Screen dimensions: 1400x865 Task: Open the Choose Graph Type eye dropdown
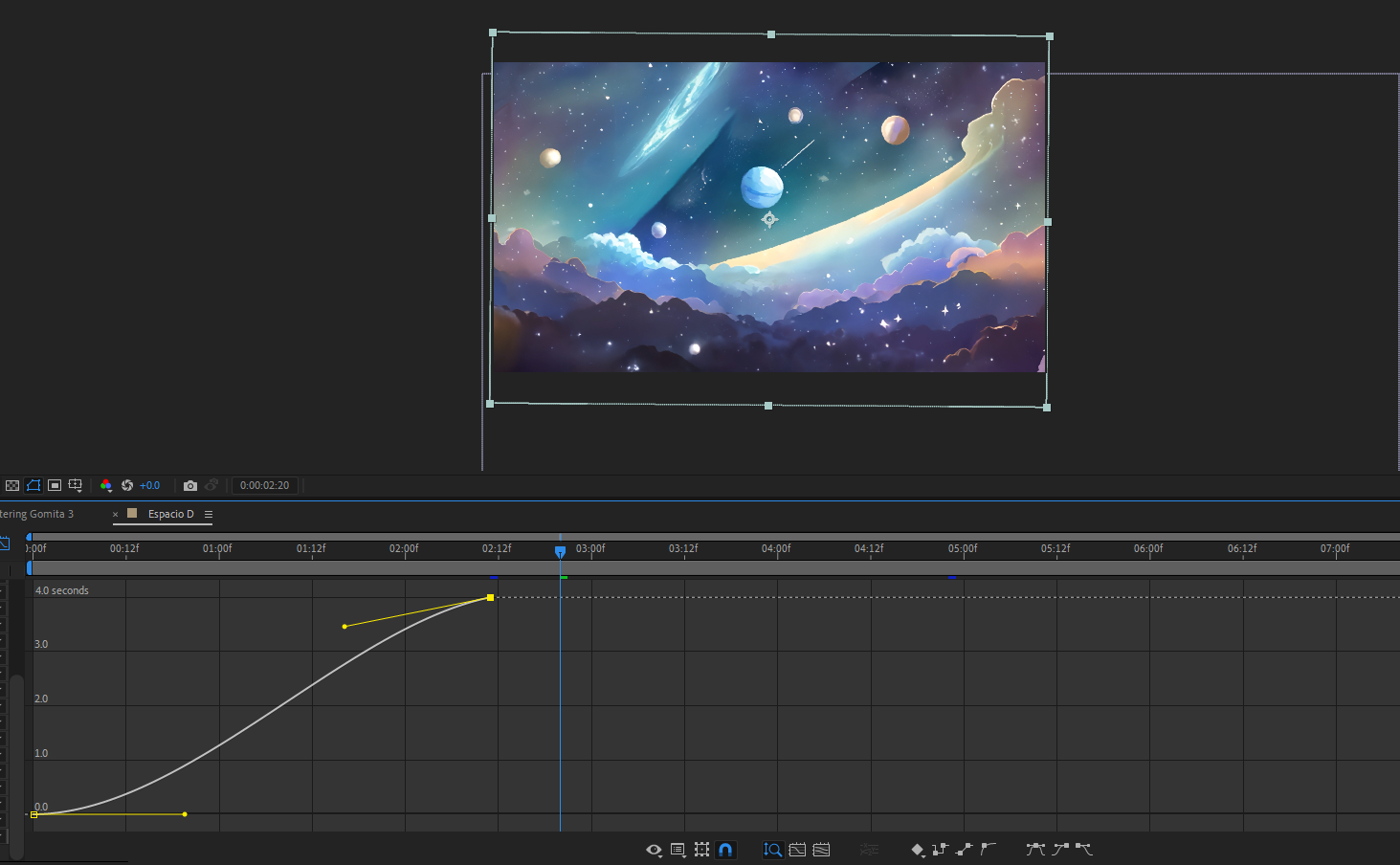pos(654,849)
